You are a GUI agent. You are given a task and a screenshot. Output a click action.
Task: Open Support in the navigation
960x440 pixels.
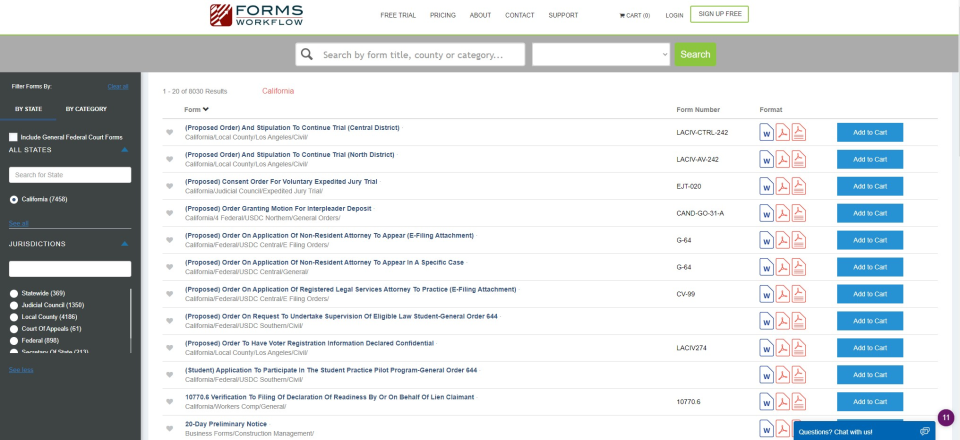click(563, 15)
